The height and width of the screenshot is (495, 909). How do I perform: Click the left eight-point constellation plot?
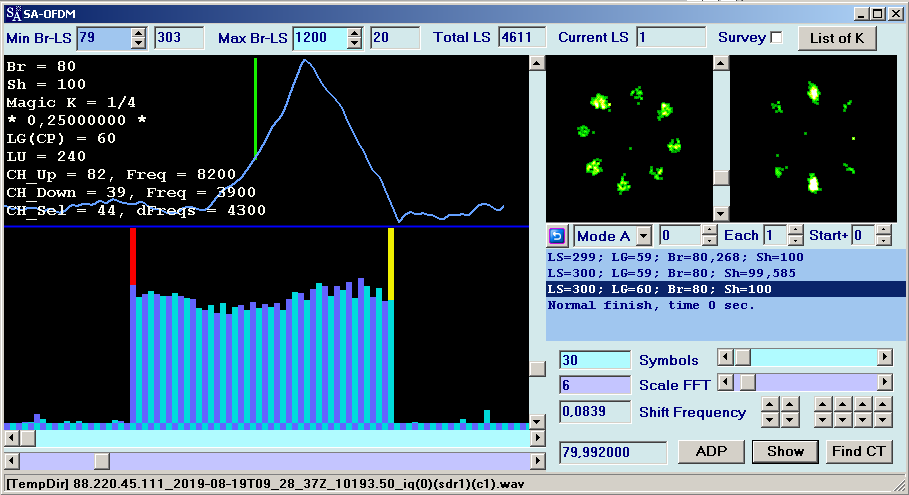tap(629, 139)
